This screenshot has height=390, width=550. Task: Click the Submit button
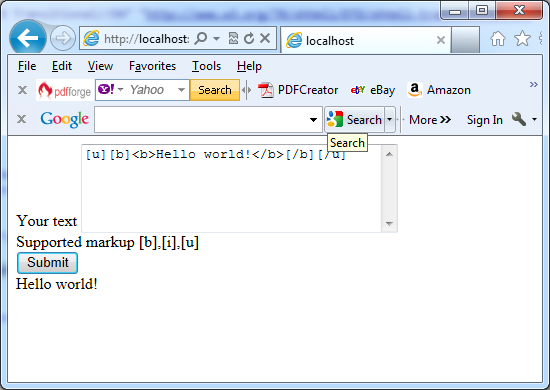click(x=47, y=263)
